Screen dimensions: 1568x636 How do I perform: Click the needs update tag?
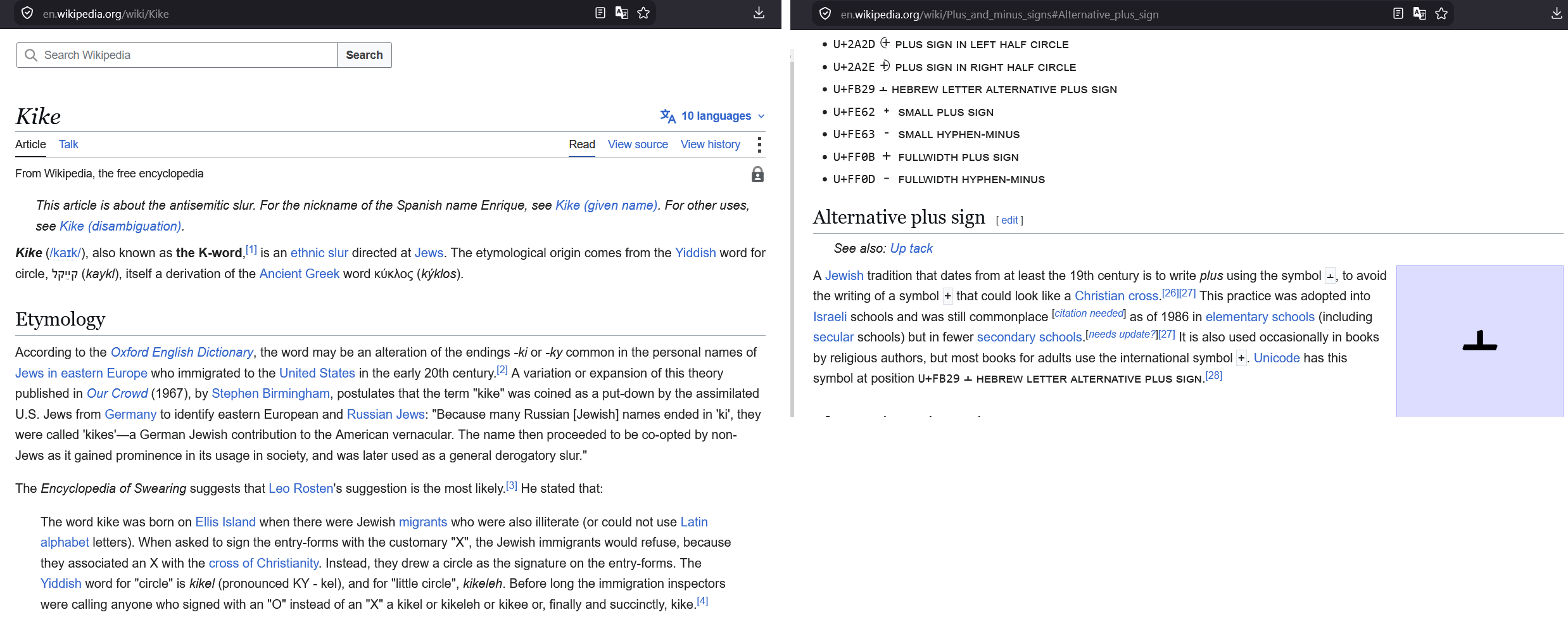pyautogui.click(x=1123, y=334)
